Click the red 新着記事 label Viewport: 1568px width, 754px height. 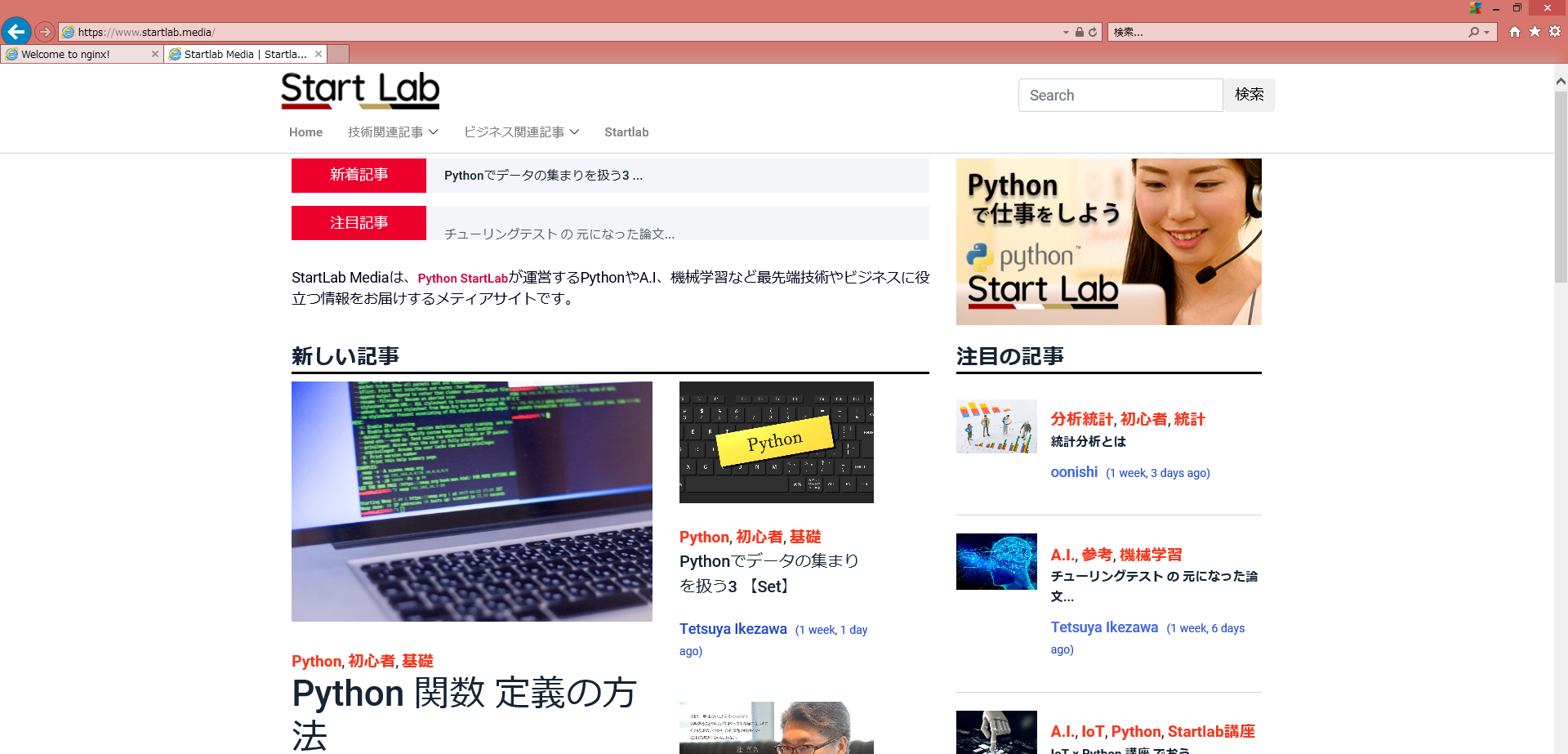[359, 176]
